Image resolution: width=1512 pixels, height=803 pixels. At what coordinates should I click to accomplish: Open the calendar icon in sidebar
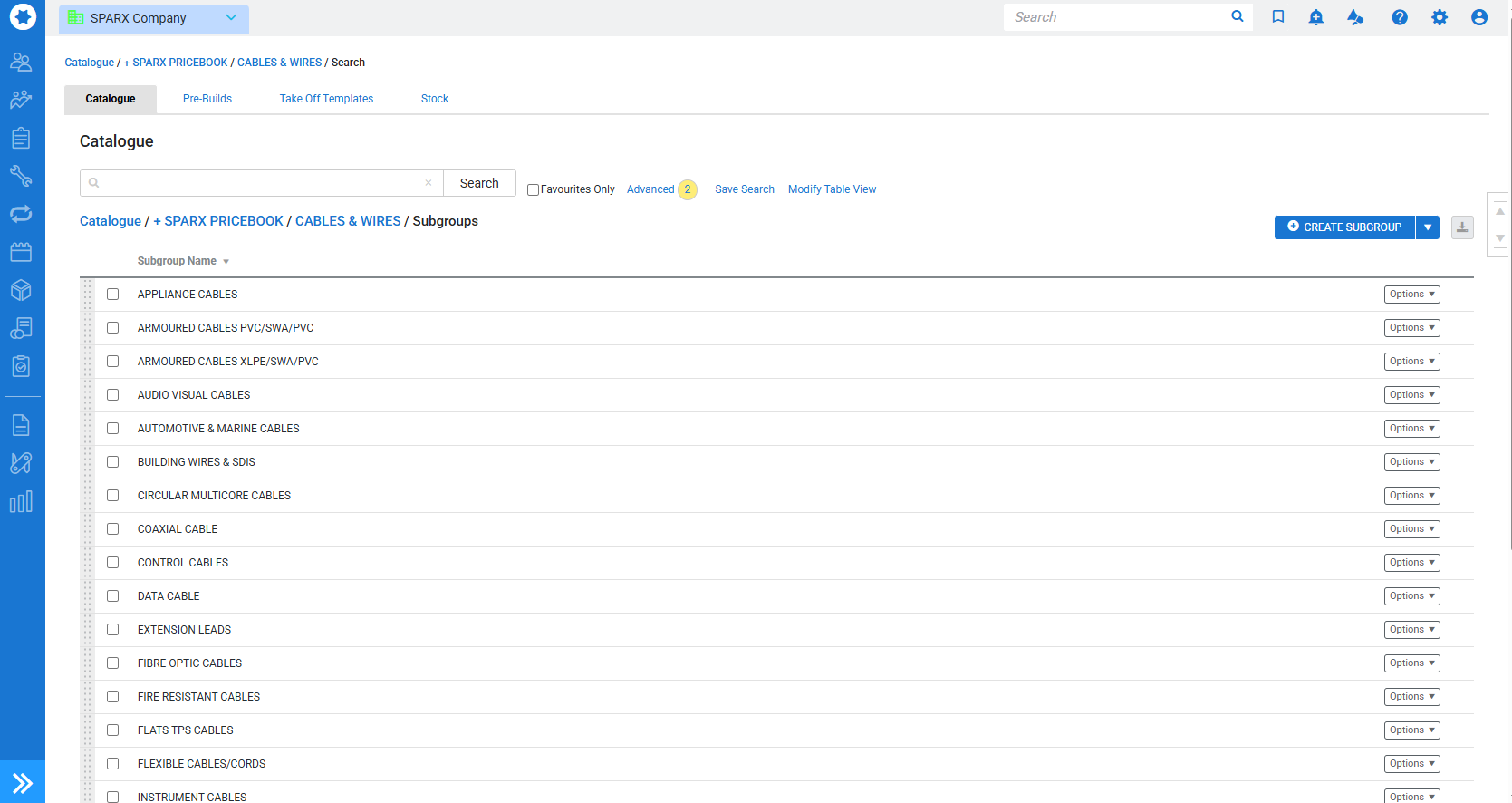pos(21,252)
